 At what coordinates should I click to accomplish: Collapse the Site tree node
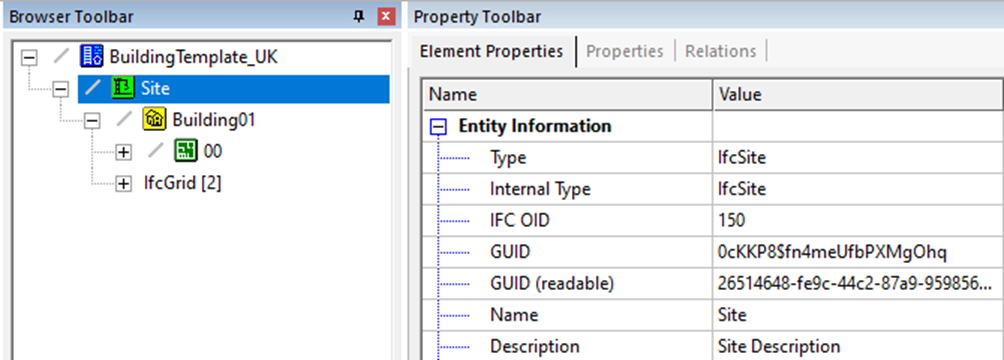[x=61, y=88]
